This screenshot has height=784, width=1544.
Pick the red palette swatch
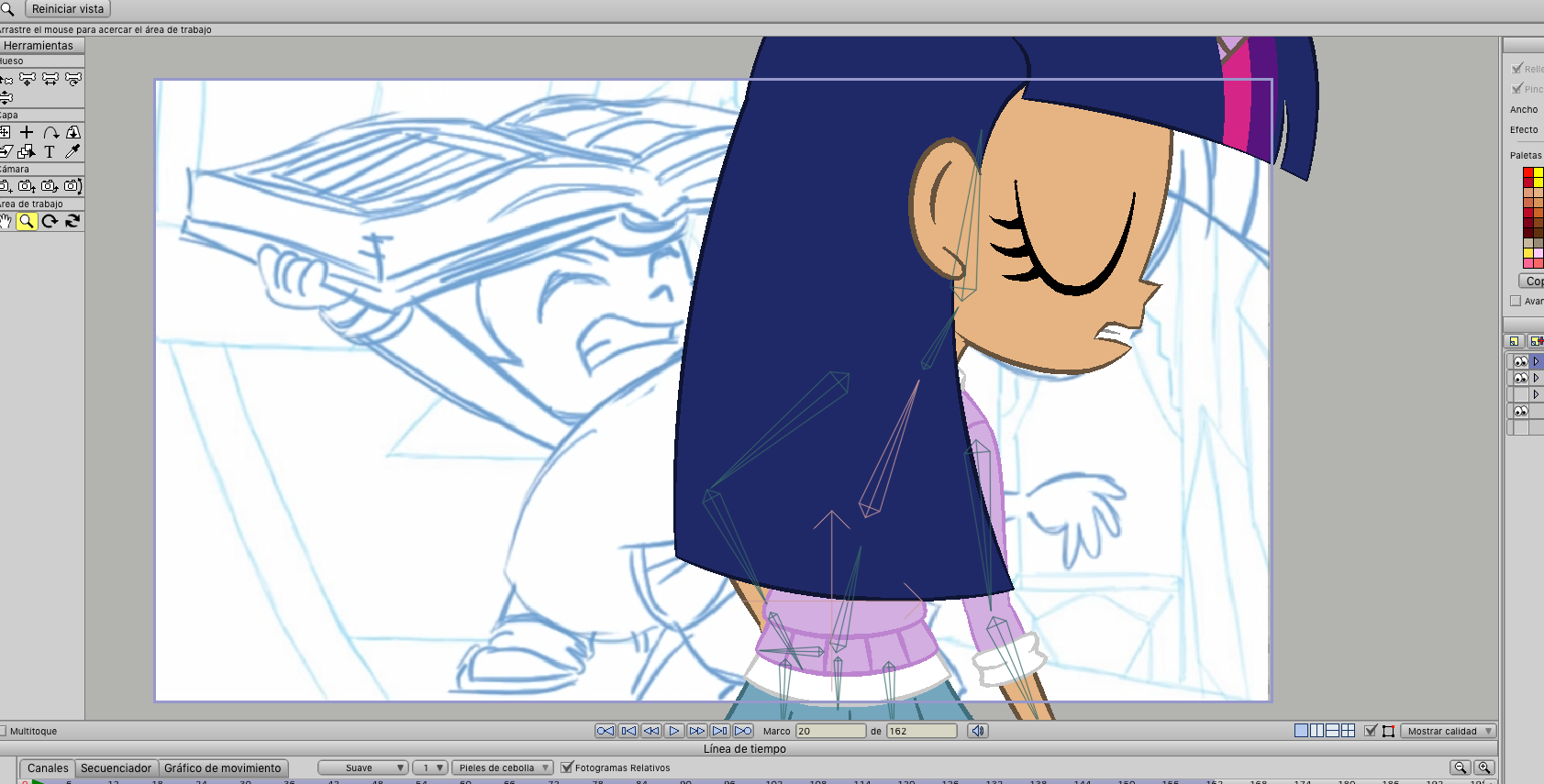pyautogui.click(x=1528, y=172)
